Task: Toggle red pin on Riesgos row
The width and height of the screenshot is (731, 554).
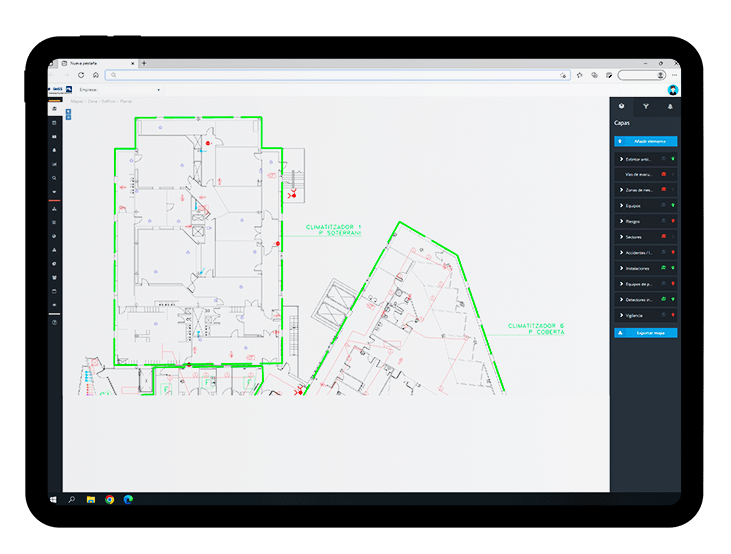Action: [673, 221]
